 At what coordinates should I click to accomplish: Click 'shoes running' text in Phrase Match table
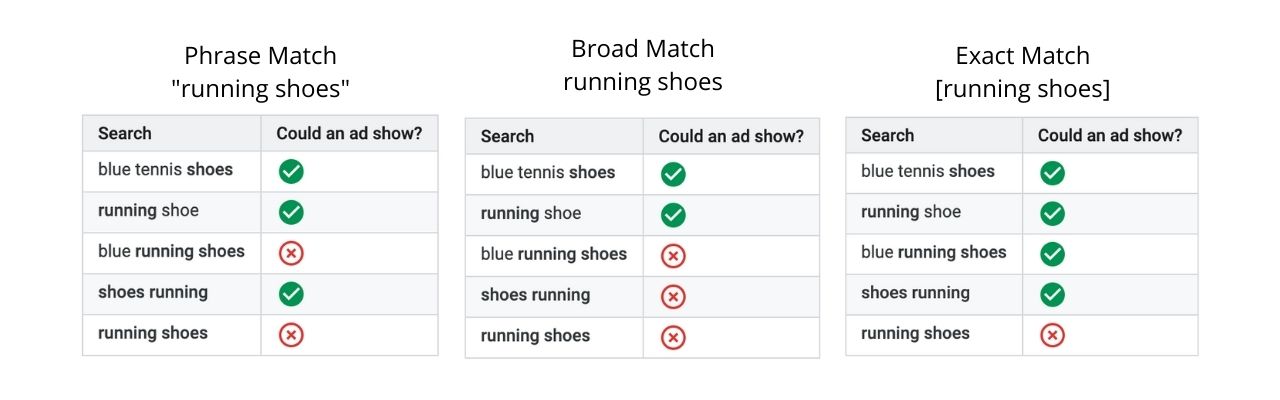pos(153,293)
